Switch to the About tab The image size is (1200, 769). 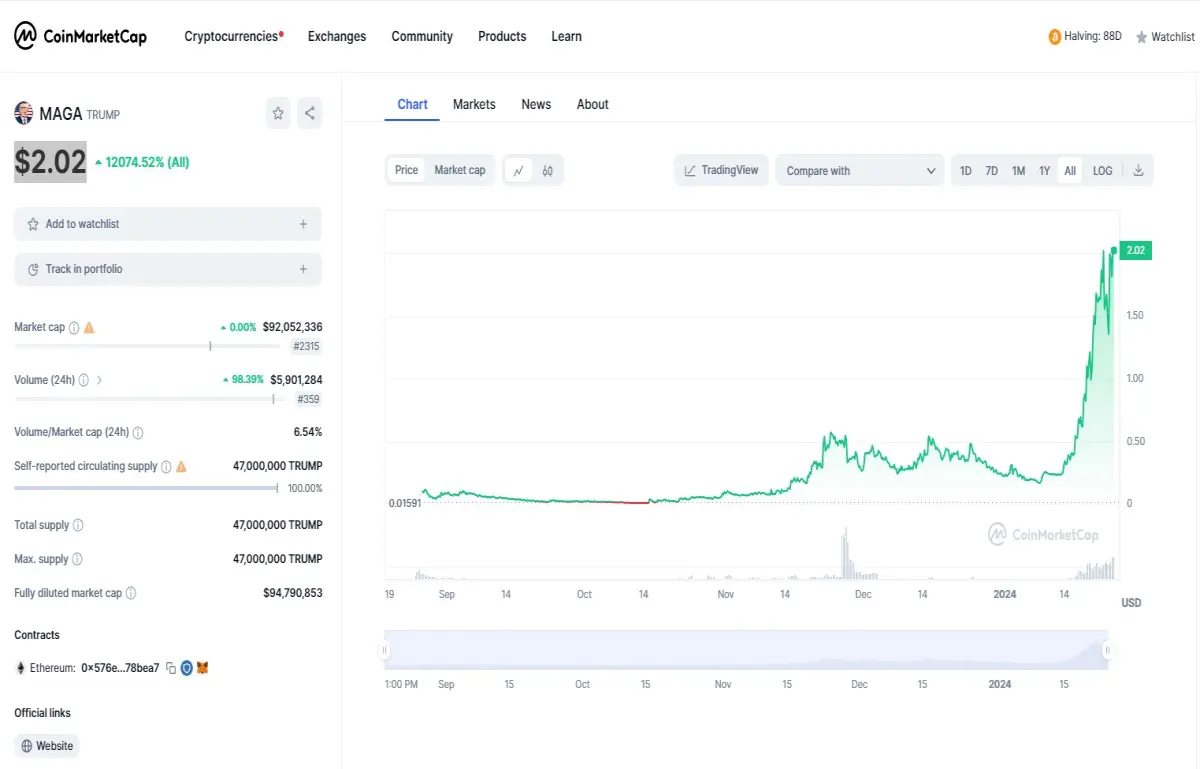click(x=593, y=104)
